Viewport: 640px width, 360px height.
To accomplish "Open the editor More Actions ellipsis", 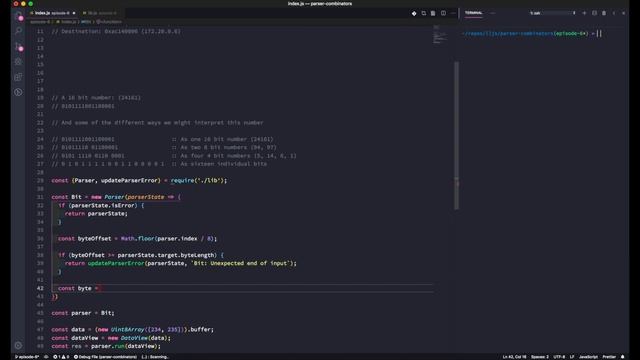I will 453,13.
